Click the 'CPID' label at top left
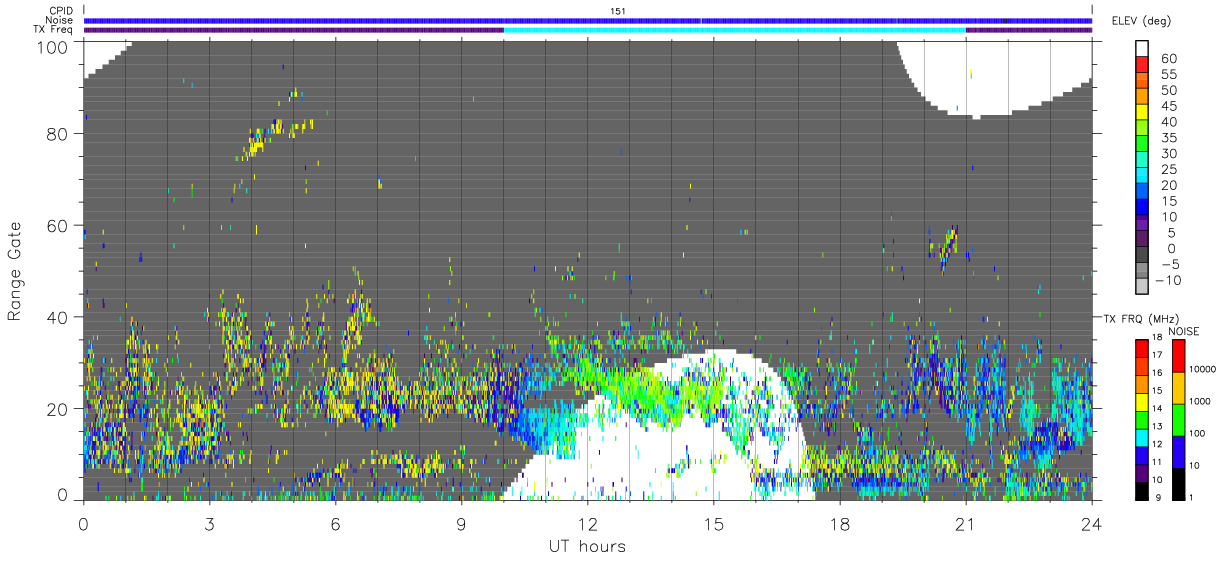The image size is (1228, 567). pos(62,10)
